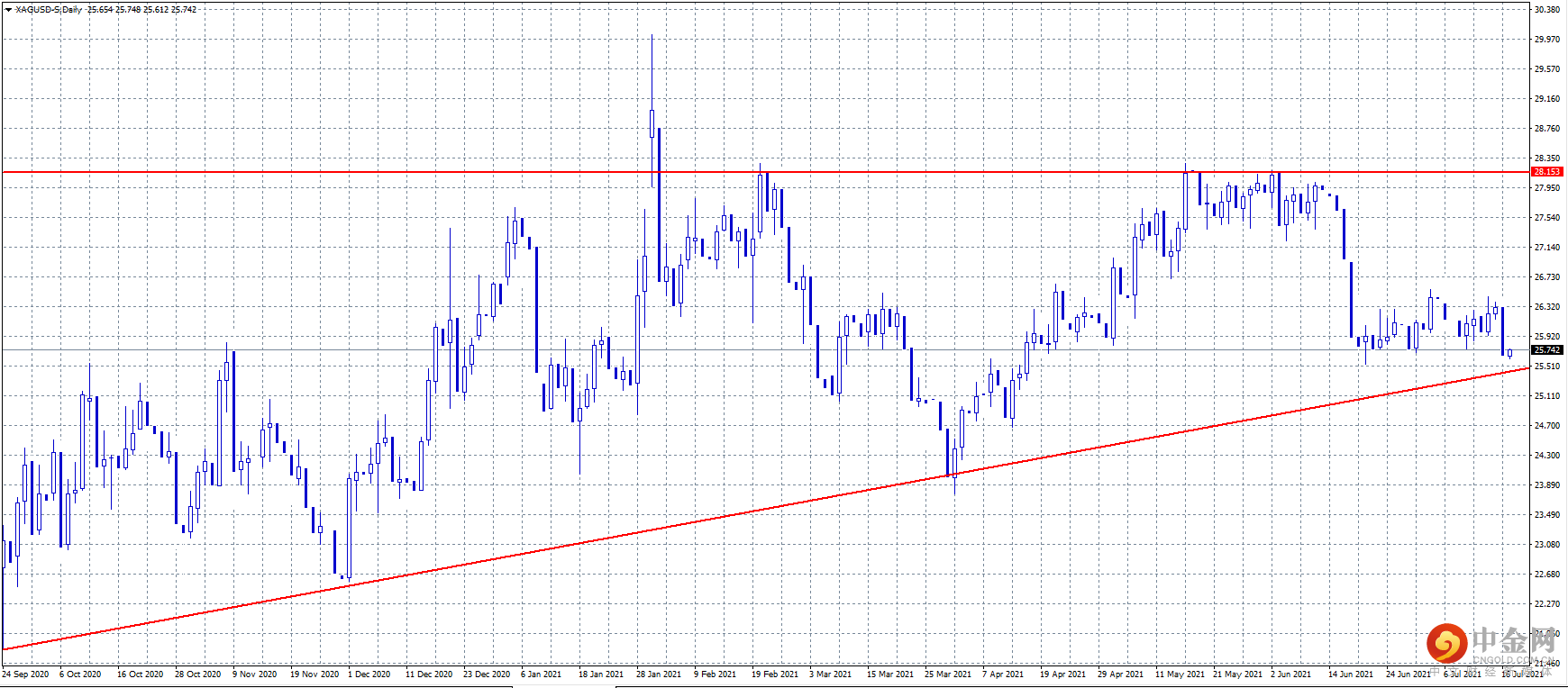Screen dimensions: 1568x688
Task: Click the 18 Jan 2021 date label
Action: coord(601,674)
